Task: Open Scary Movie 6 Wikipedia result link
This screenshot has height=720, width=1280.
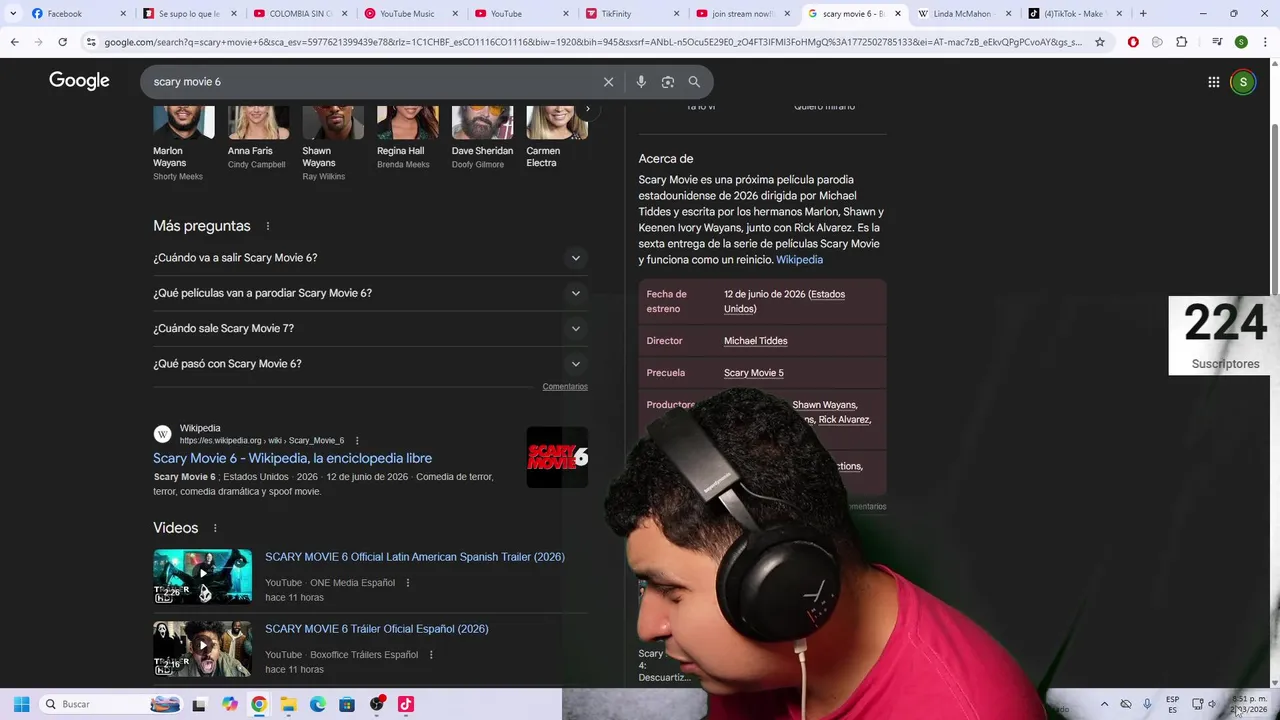Action: click(292, 458)
